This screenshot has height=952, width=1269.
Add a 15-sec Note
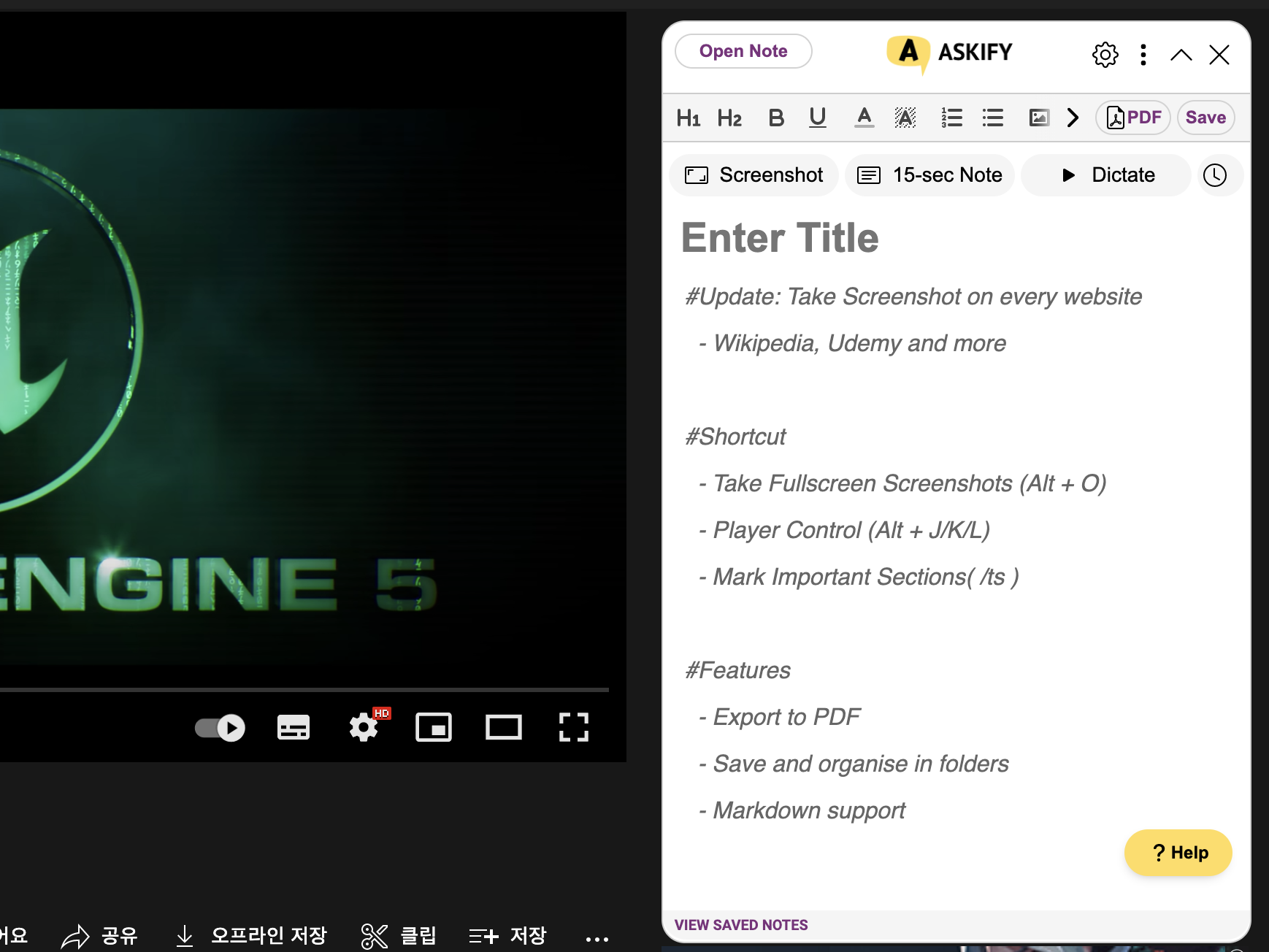coord(929,175)
